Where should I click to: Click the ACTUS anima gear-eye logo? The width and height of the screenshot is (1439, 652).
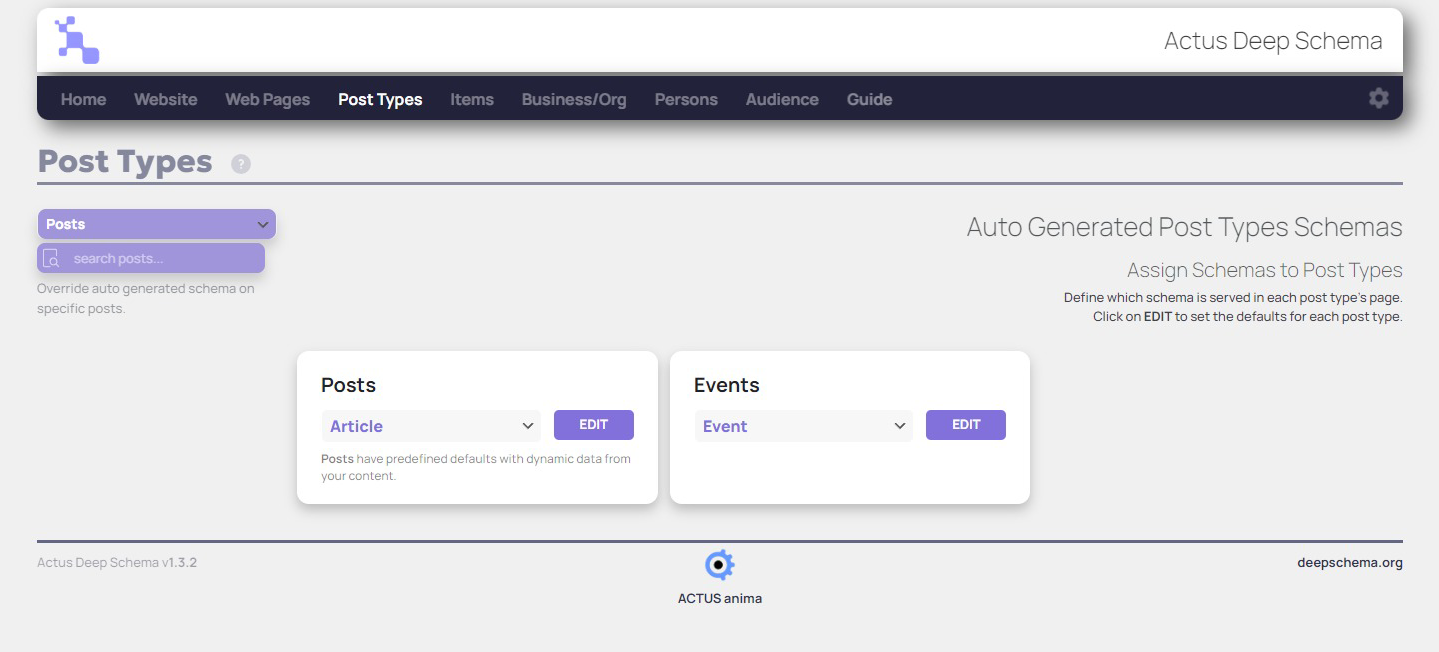(719, 565)
